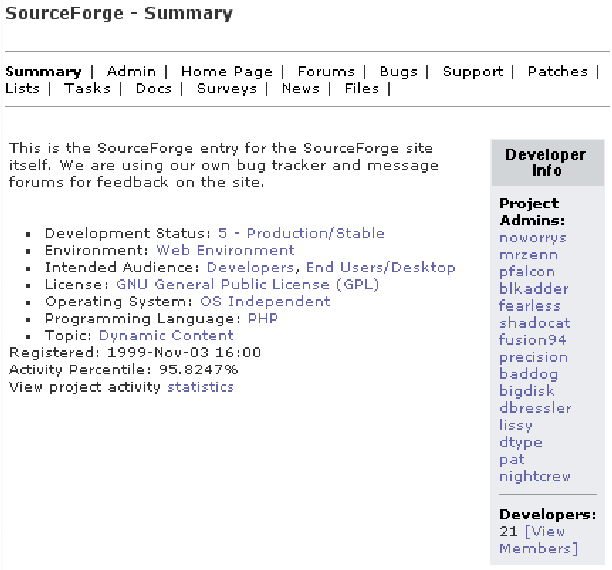Click the 'Registered: 1999-Nov-03 16:00' text
Viewport: 612px width, 570px height.
pos(135,353)
